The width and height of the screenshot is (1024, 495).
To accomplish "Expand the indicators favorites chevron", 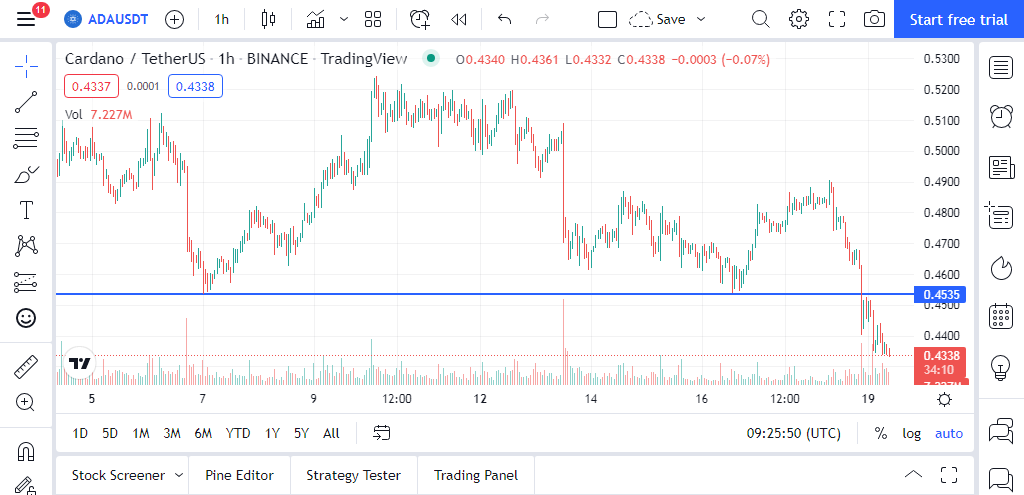I will pos(344,20).
